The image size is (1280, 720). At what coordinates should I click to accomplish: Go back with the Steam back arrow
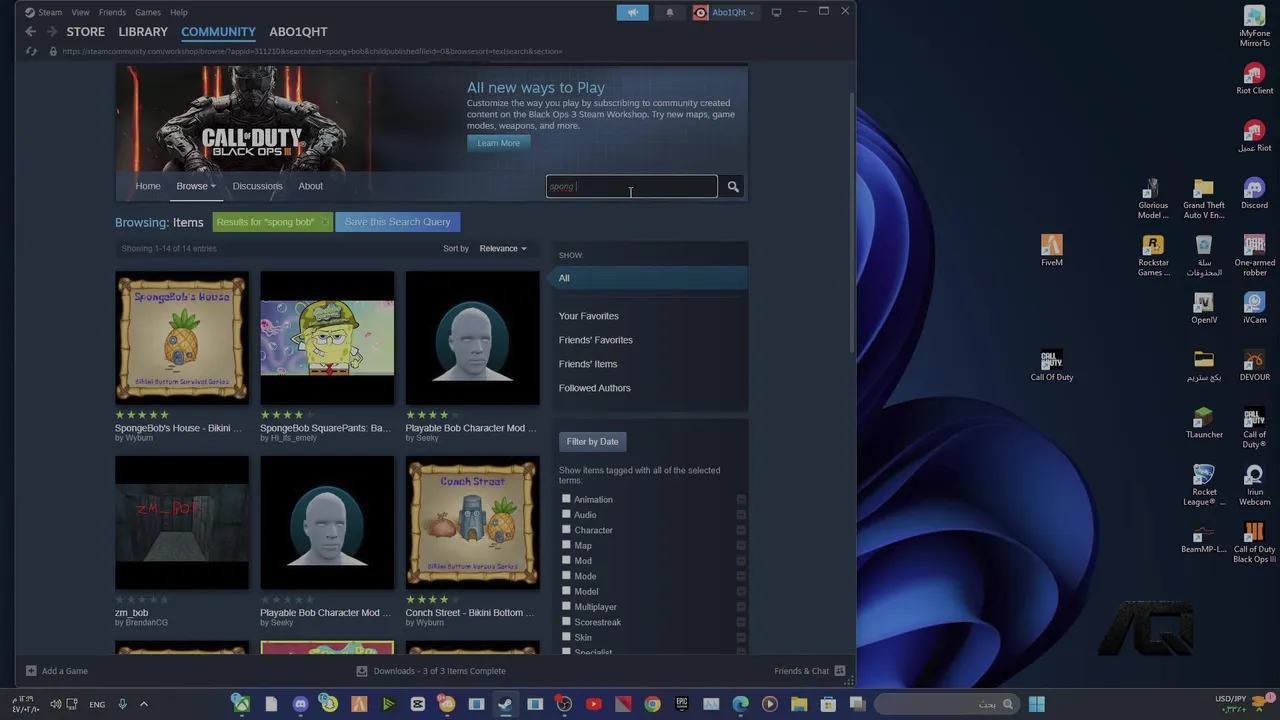[x=30, y=32]
